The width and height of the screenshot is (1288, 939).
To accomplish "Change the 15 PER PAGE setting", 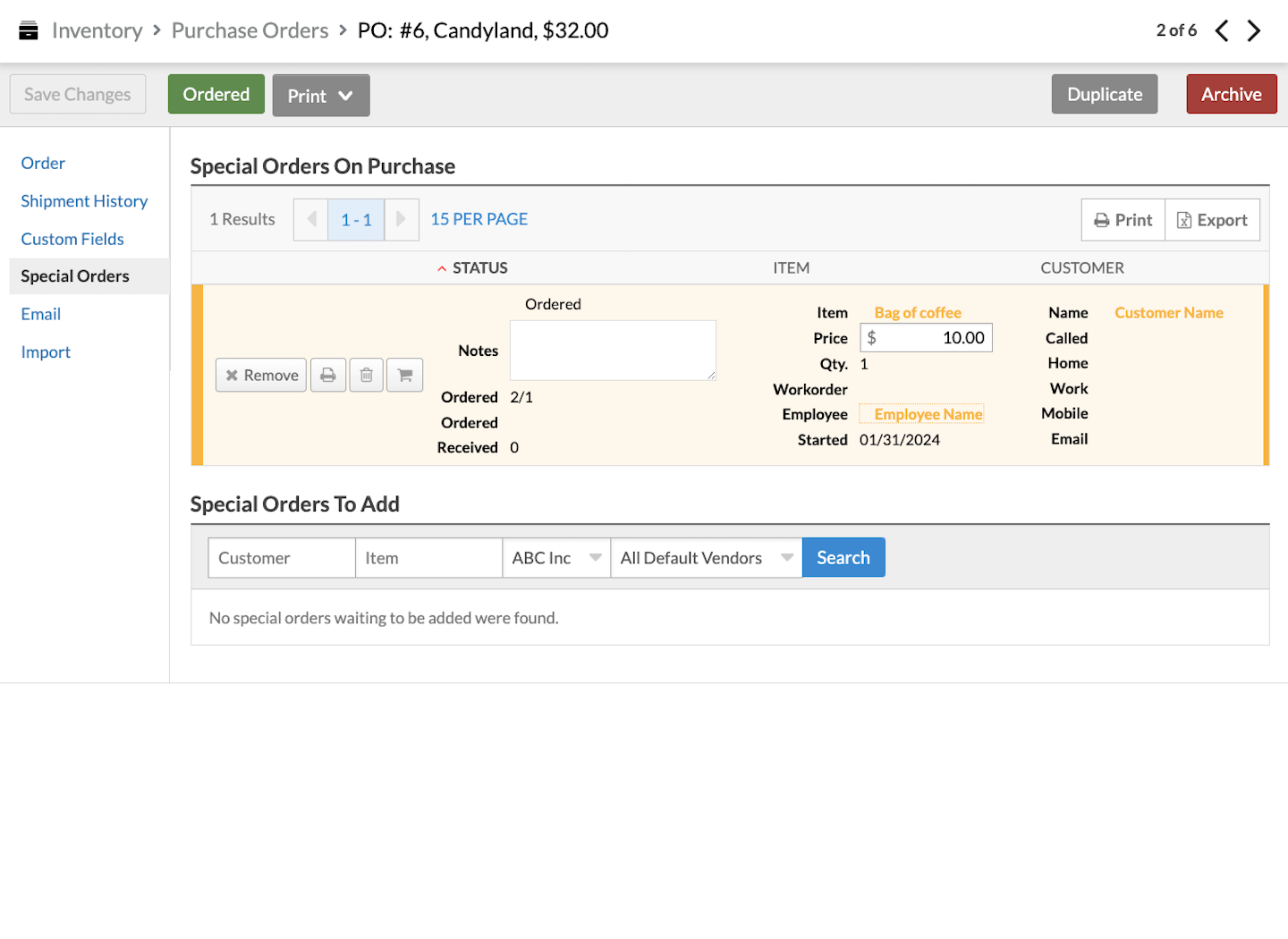I will click(x=479, y=220).
